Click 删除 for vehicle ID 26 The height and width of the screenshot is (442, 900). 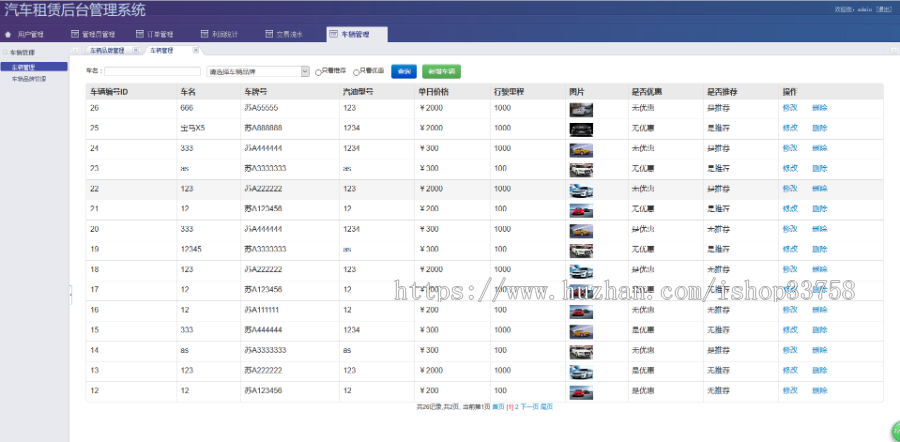click(x=820, y=108)
